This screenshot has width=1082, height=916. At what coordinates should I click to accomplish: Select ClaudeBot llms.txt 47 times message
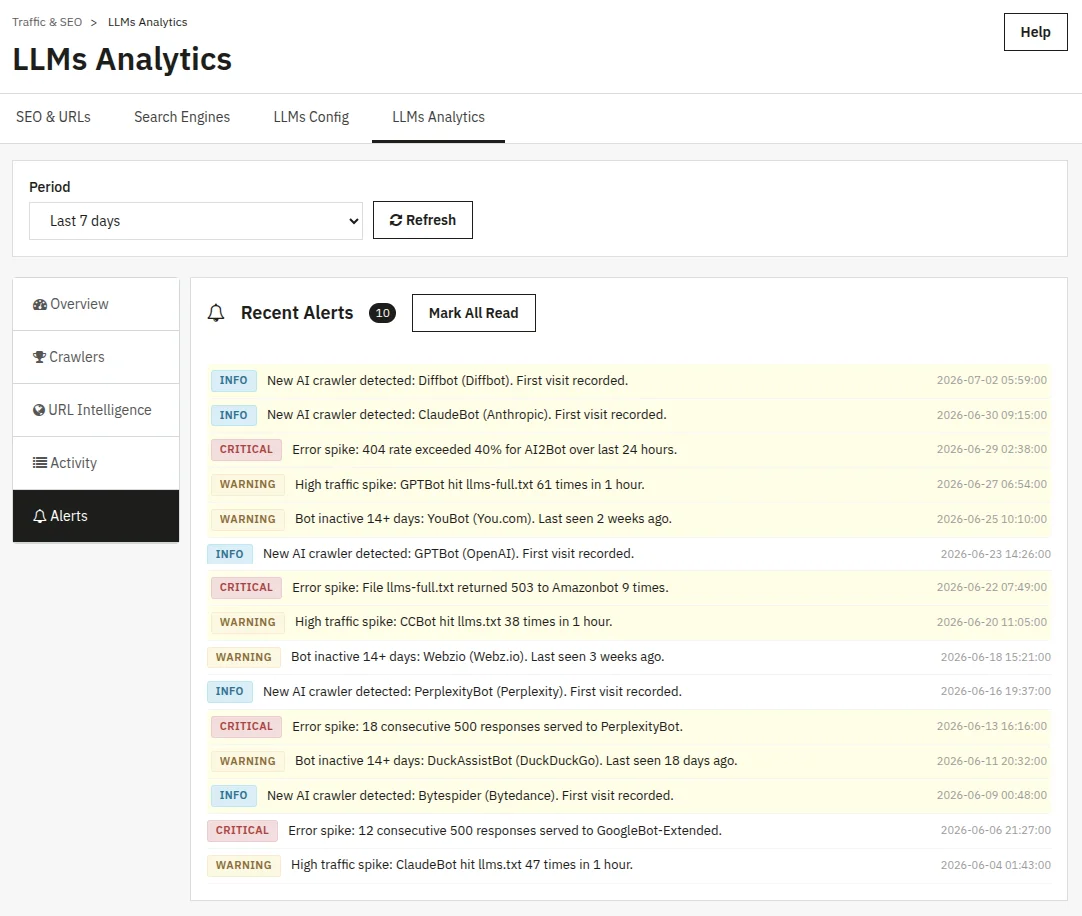tap(462, 864)
